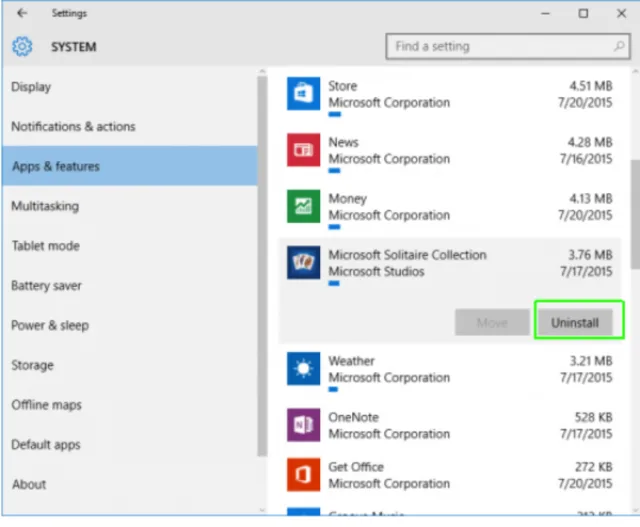Click the purple OneNote icon
Screen dimensions: 640x527
[303, 425]
